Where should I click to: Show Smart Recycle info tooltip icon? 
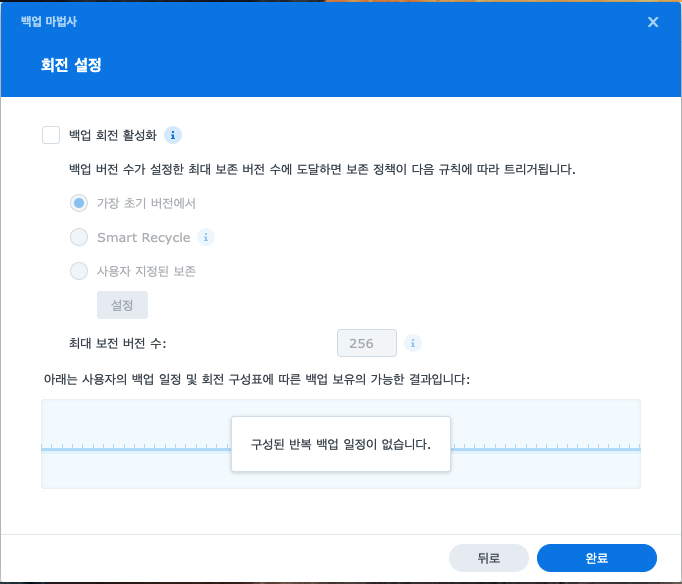[x=206, y=237]
